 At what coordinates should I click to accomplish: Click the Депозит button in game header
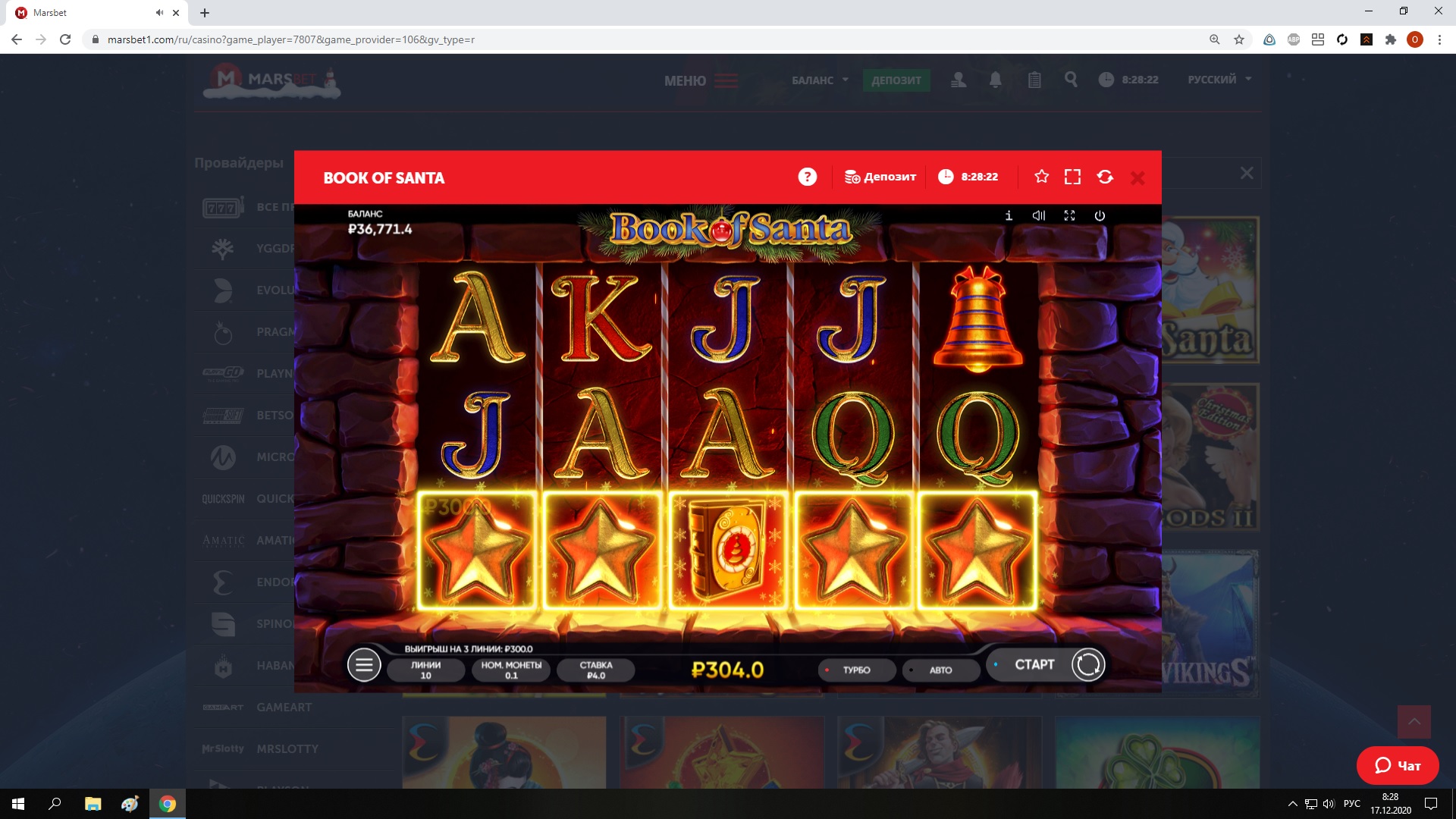pyautogui.click(x=880, y=177)
